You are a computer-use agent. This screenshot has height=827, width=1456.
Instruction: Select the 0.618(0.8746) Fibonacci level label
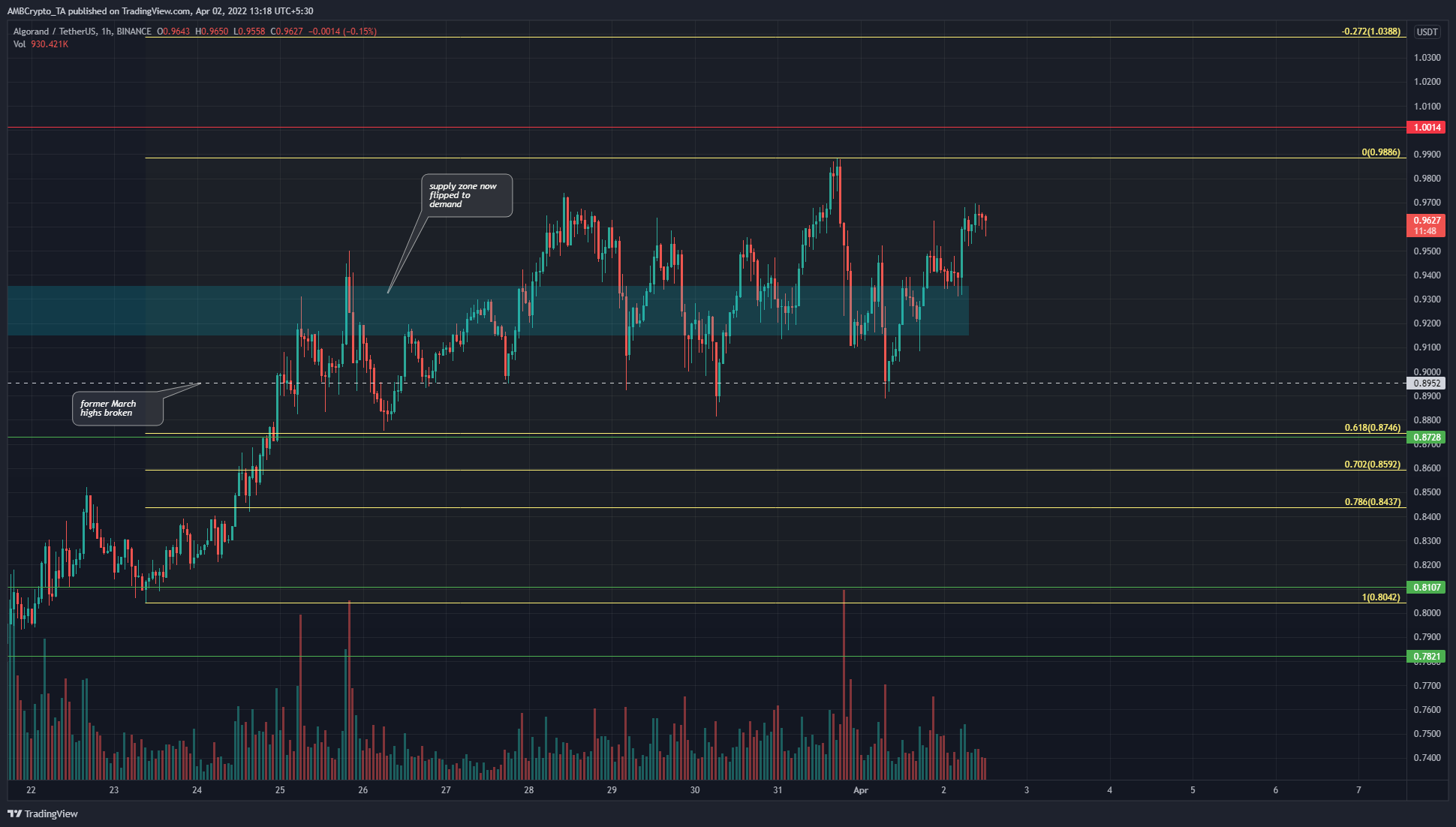click(x=1372, y=428)
